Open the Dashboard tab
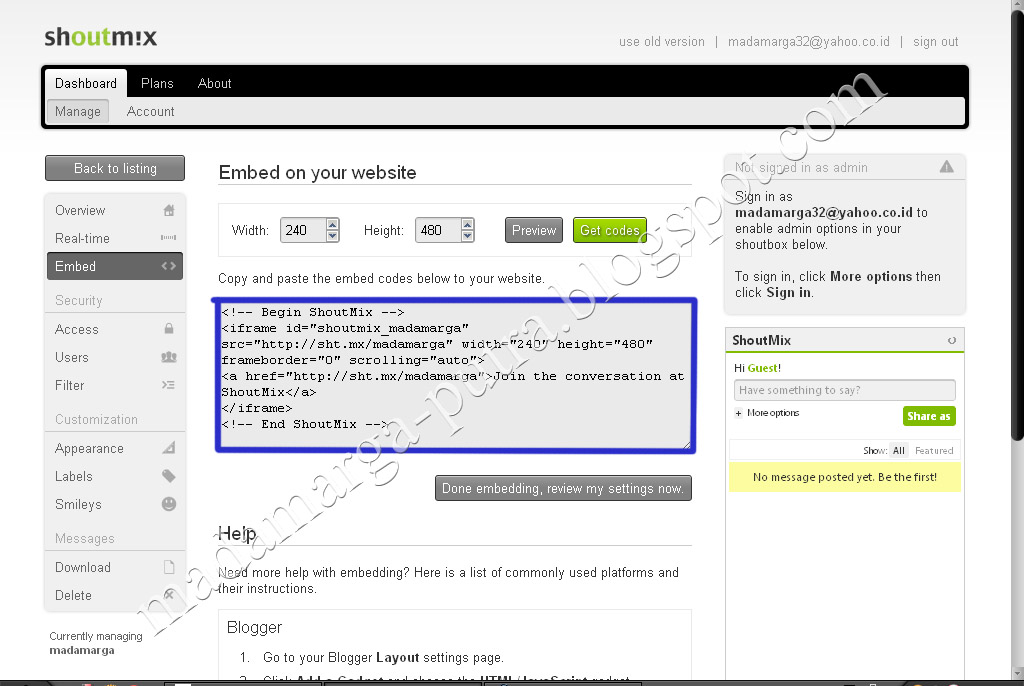 point(86,83)
